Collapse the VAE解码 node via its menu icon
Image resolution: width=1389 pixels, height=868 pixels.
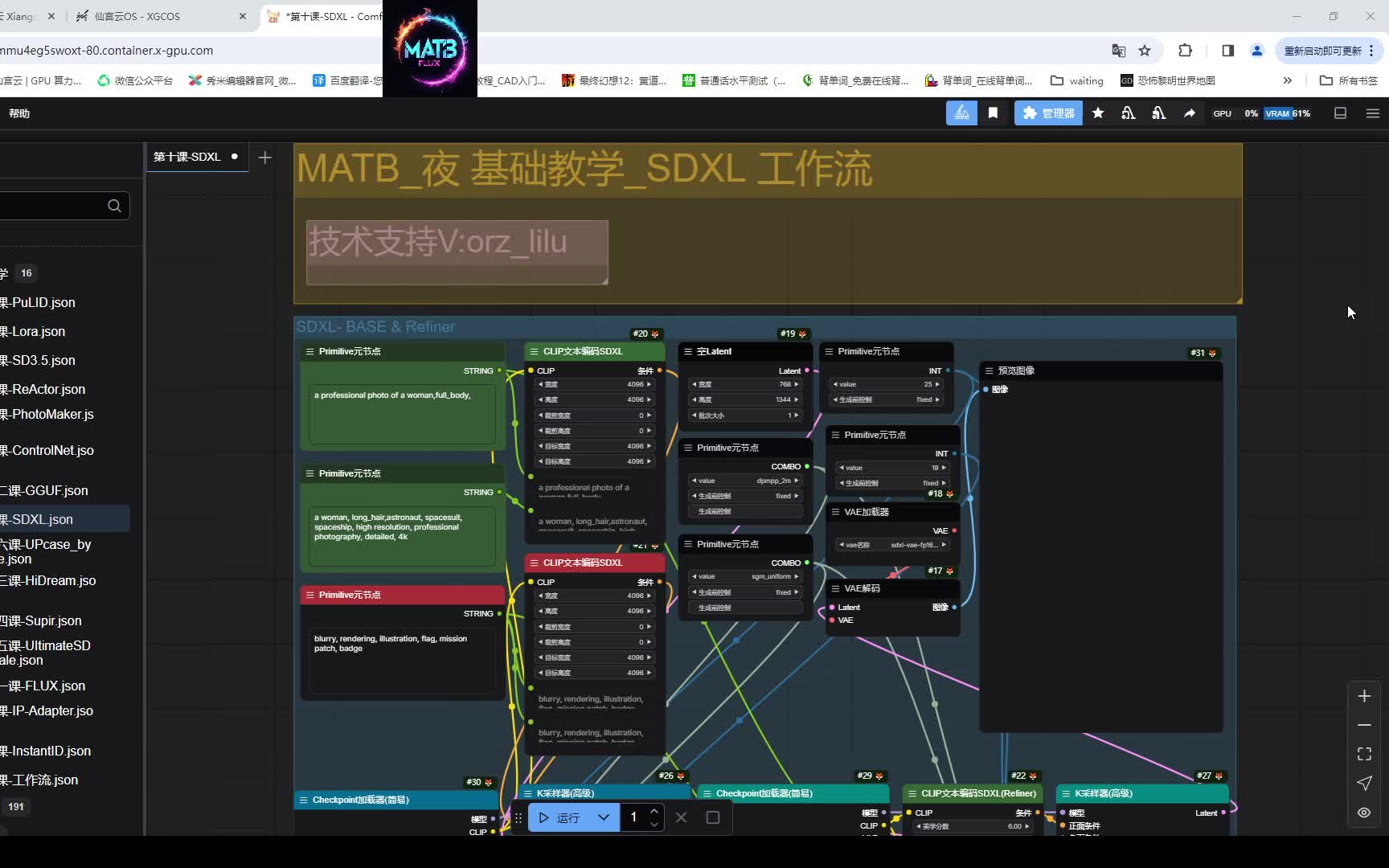click(835, 588)
